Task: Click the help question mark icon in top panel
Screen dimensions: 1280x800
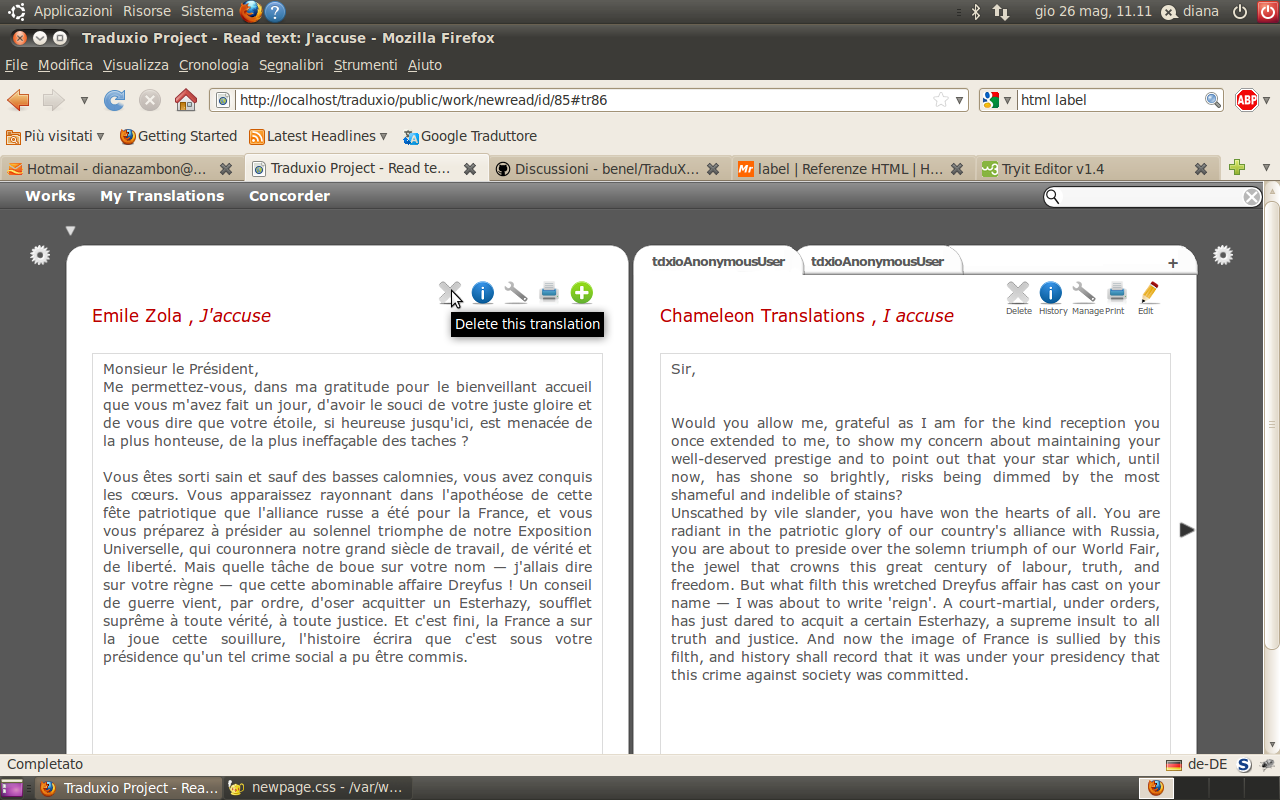Action: point(275,11)
